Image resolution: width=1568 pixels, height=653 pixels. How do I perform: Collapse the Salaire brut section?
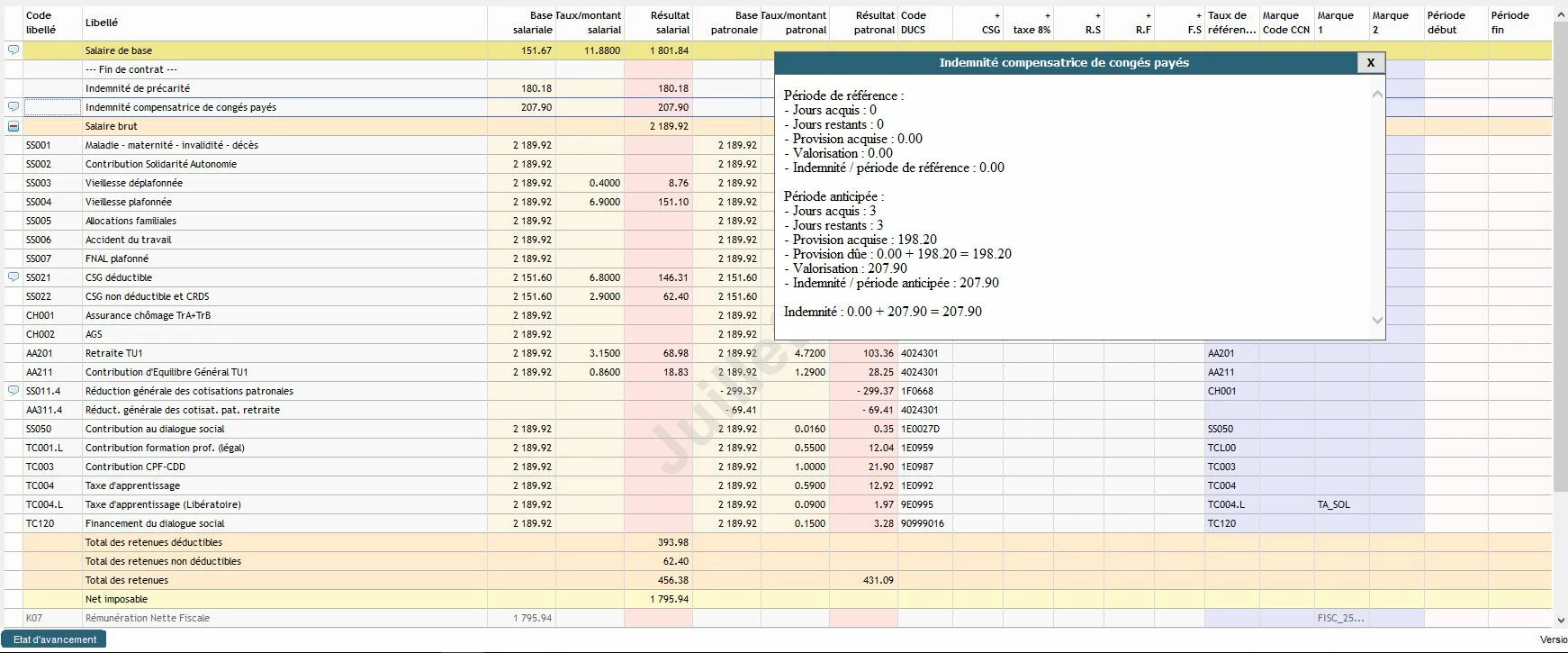coord(14,126)
